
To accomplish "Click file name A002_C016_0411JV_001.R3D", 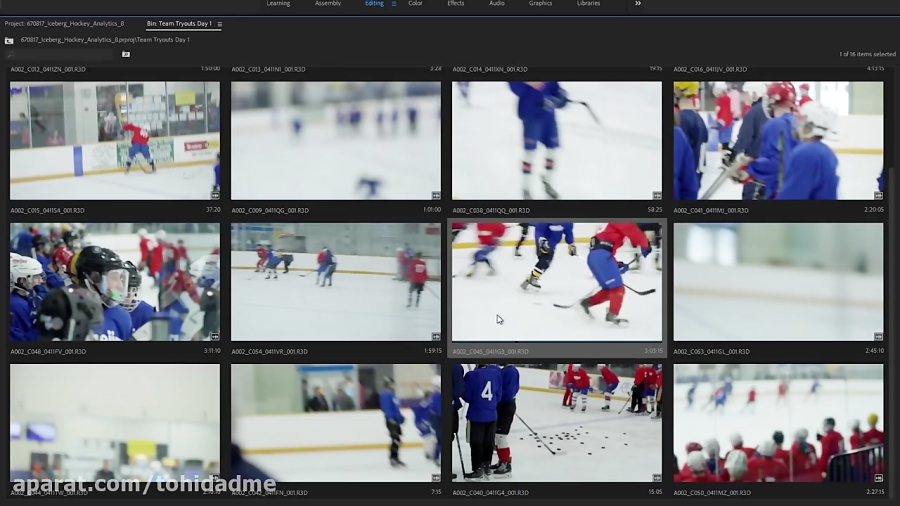I will point(711,69).
